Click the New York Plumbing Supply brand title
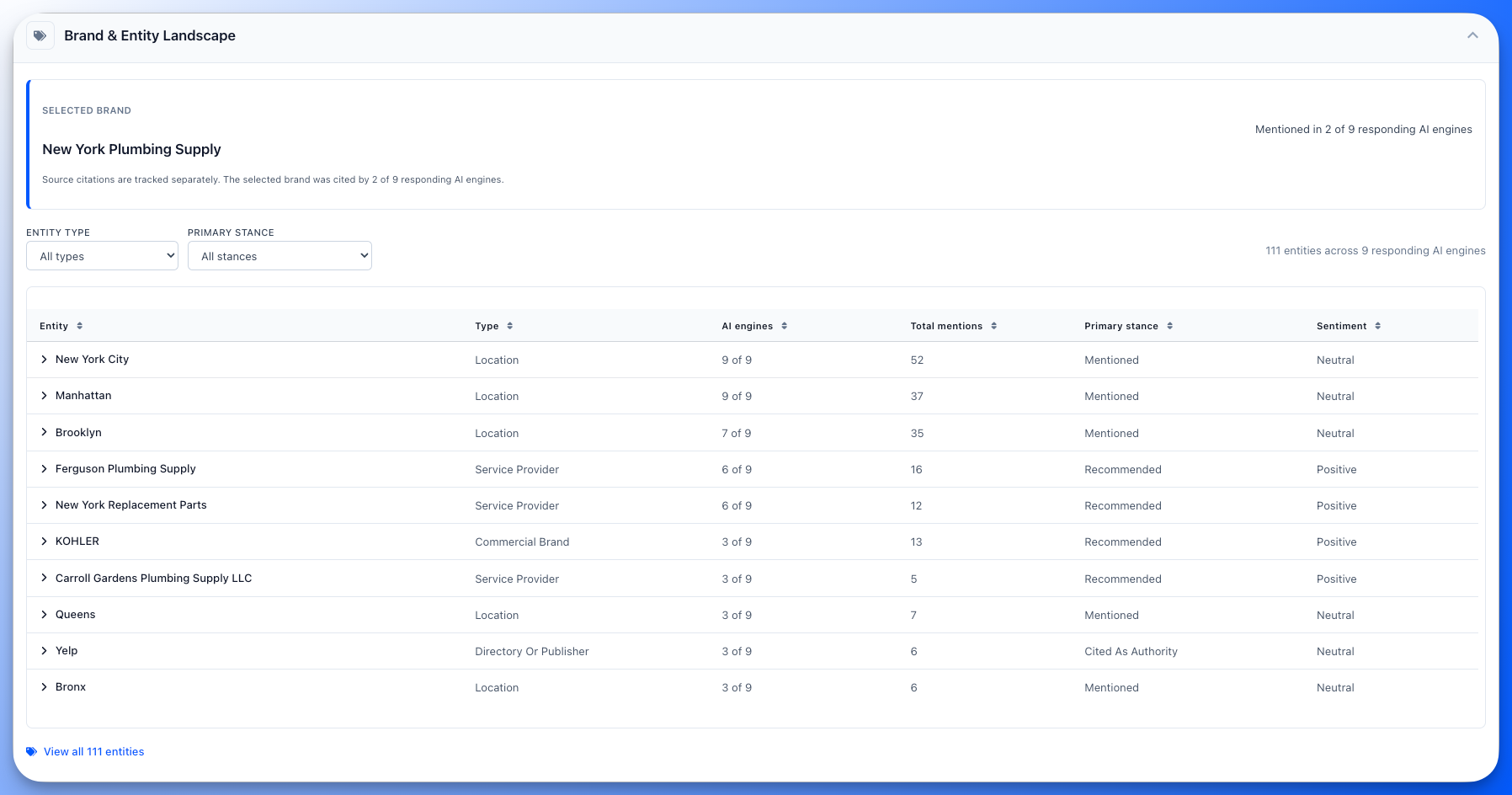Screen dimensions: 1512x795 tap(131, 149)
